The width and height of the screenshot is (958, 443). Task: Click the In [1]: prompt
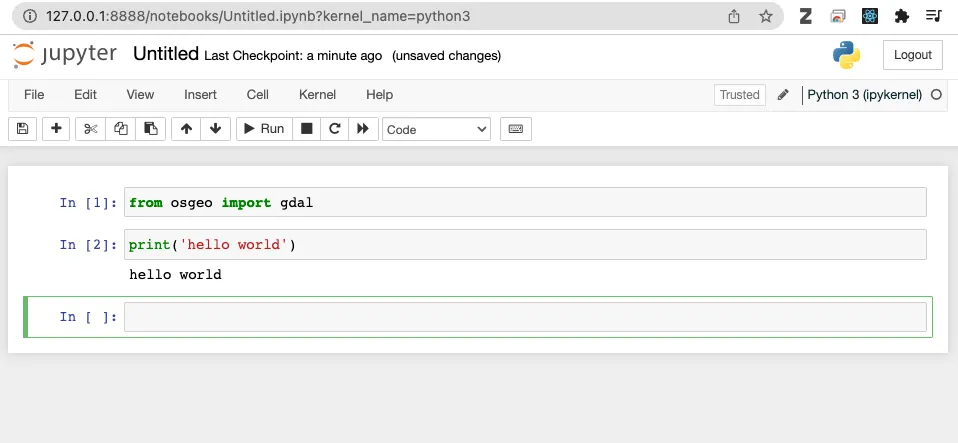88,202
